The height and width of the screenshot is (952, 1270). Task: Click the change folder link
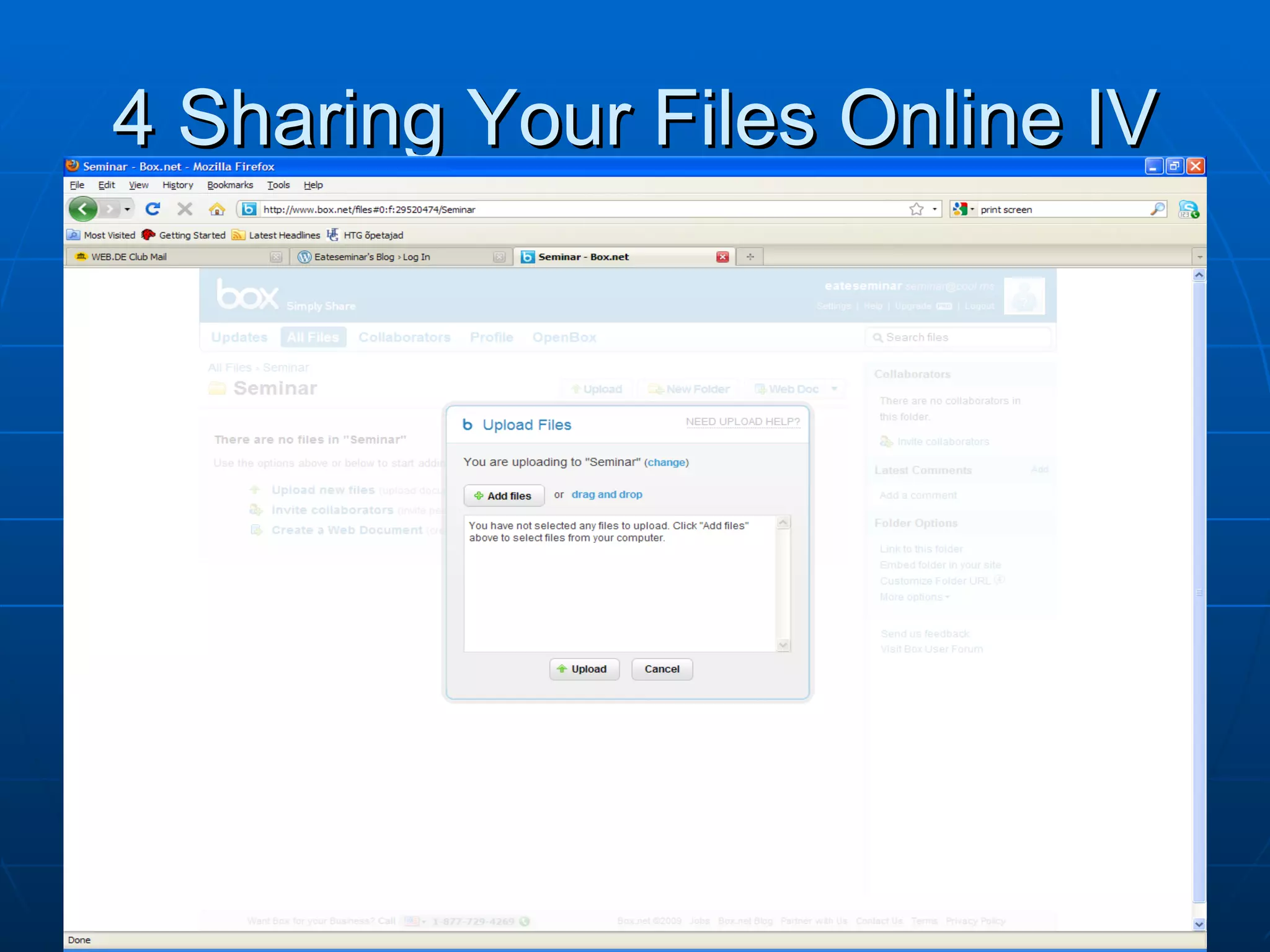point(667,462)
